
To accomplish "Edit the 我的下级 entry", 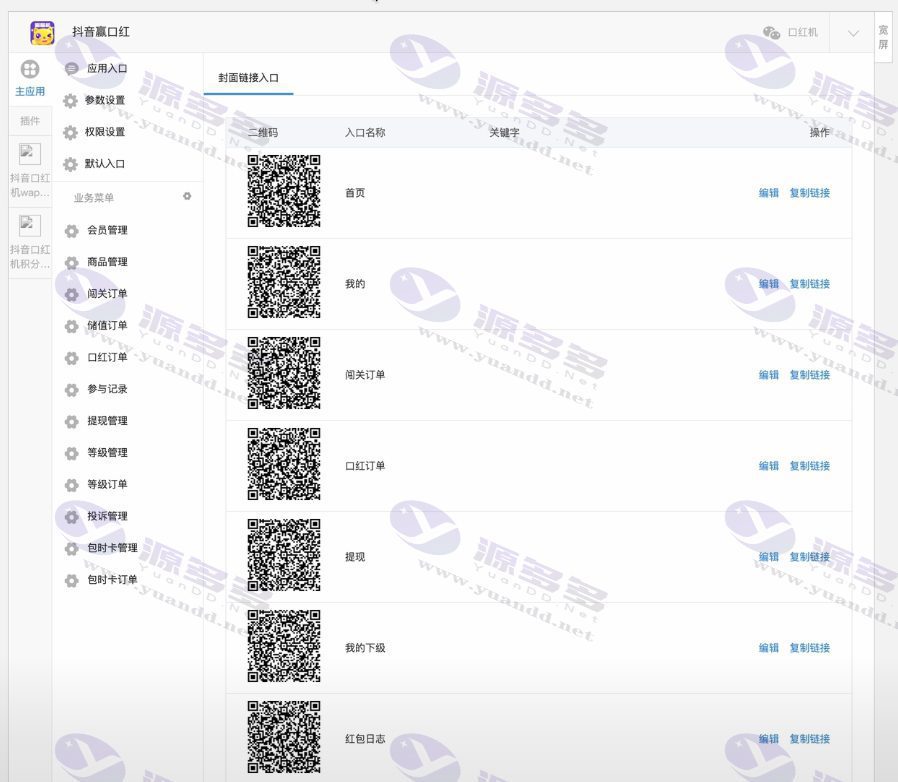I will click(769, 649).
